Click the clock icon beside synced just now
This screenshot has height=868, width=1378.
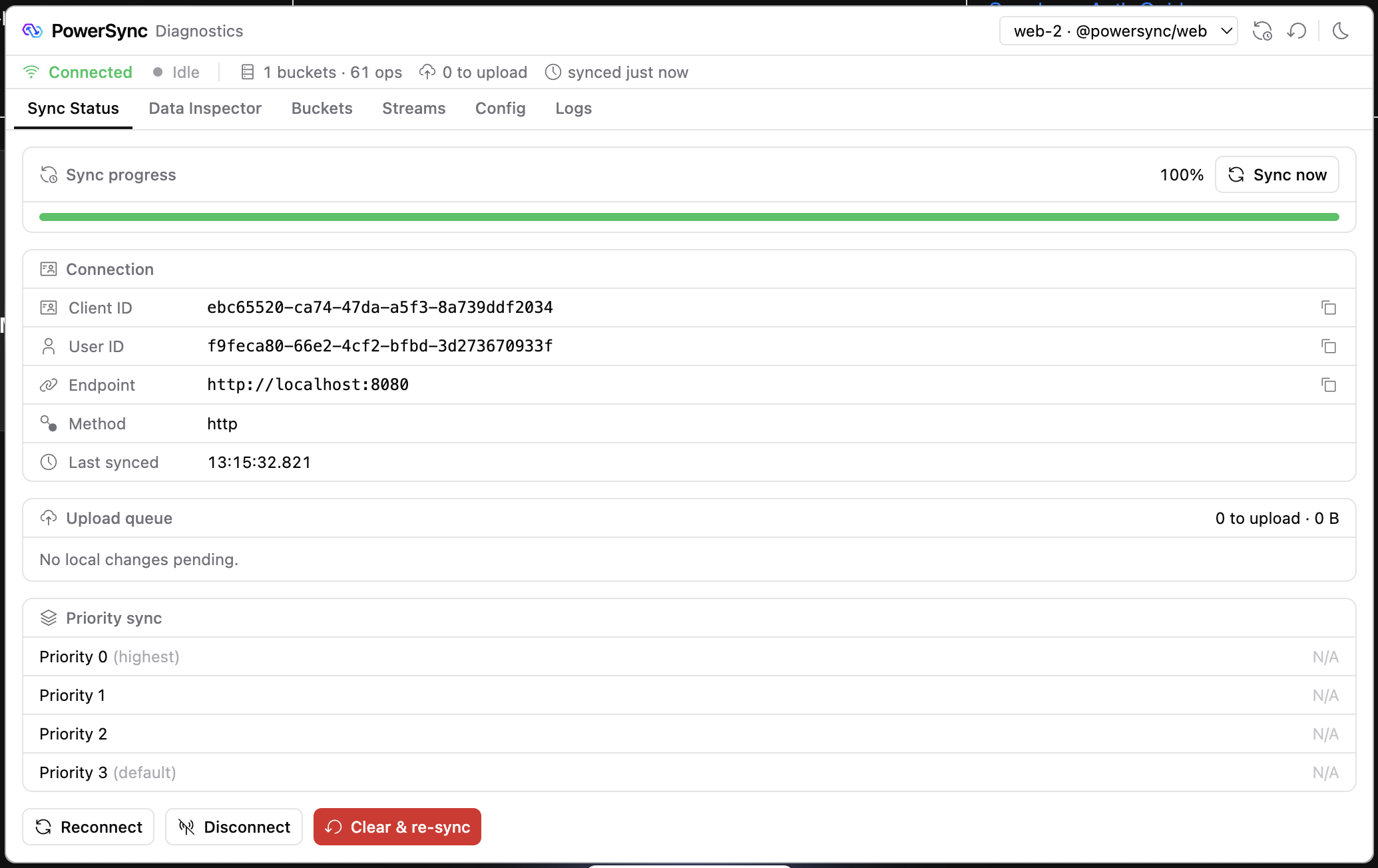[x=553, y=72]
